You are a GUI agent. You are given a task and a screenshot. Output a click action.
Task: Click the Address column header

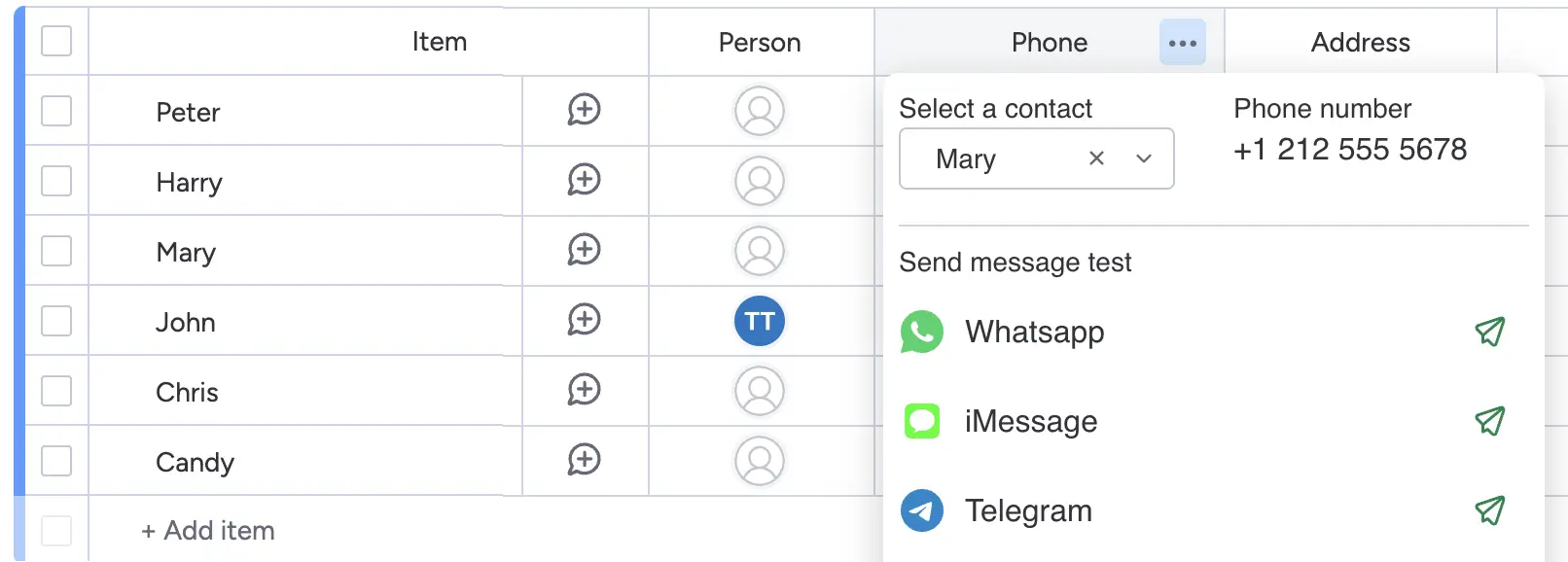[1361, 42]
